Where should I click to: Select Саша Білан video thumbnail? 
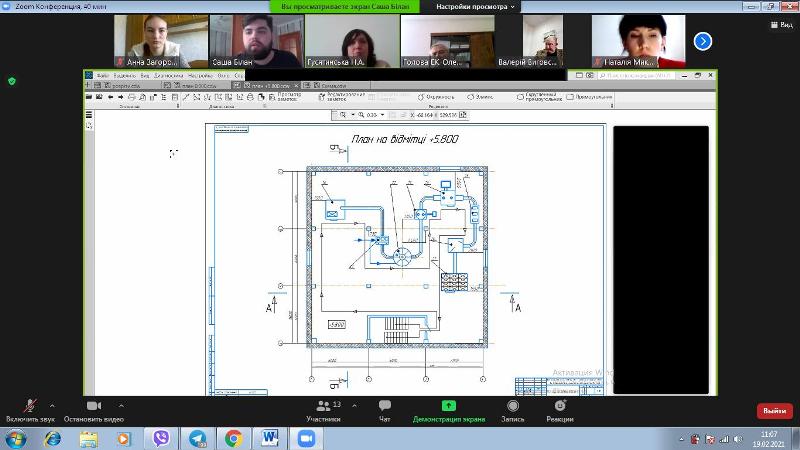click(x=257, y=41)
